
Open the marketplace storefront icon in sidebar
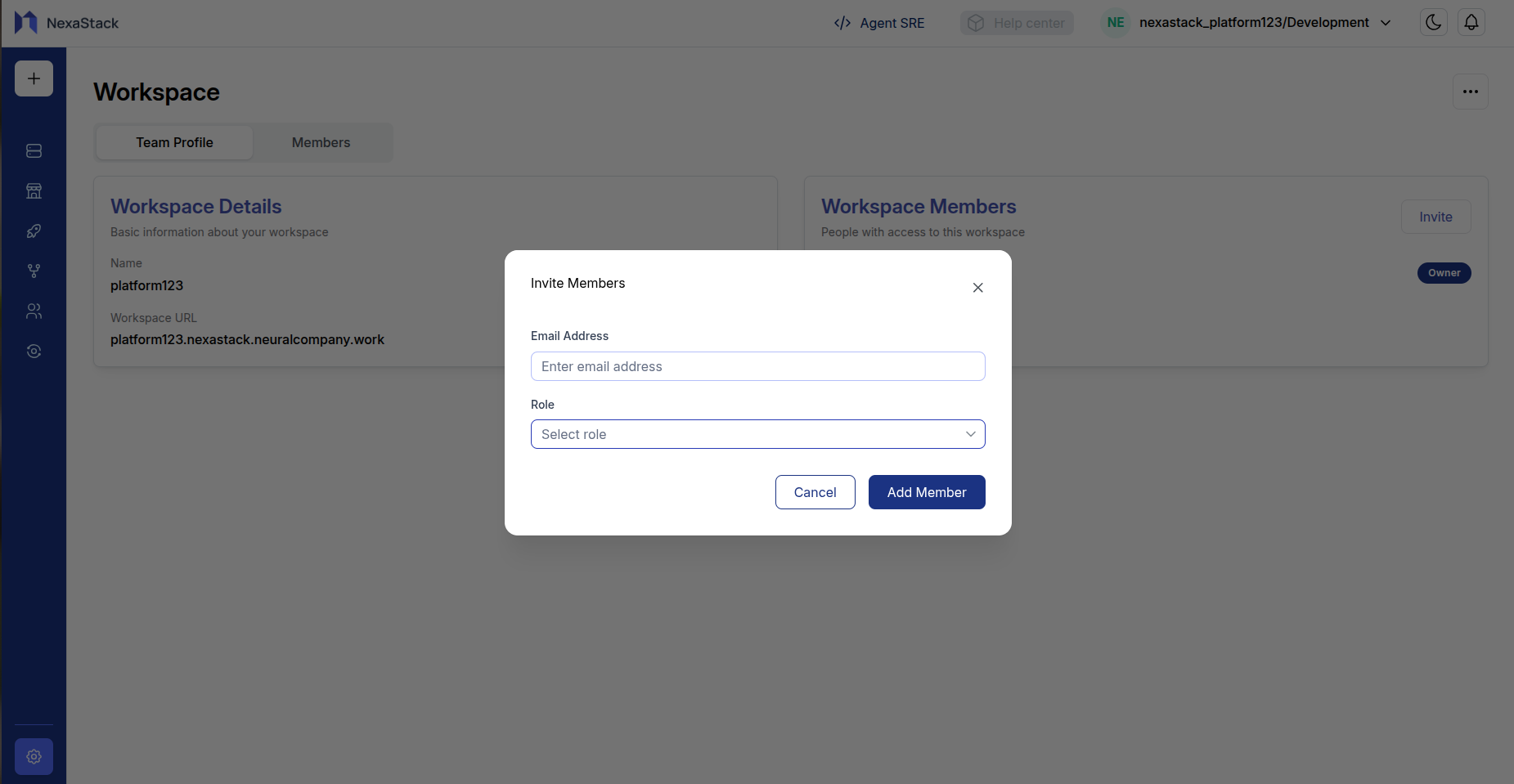coord(34,190)
